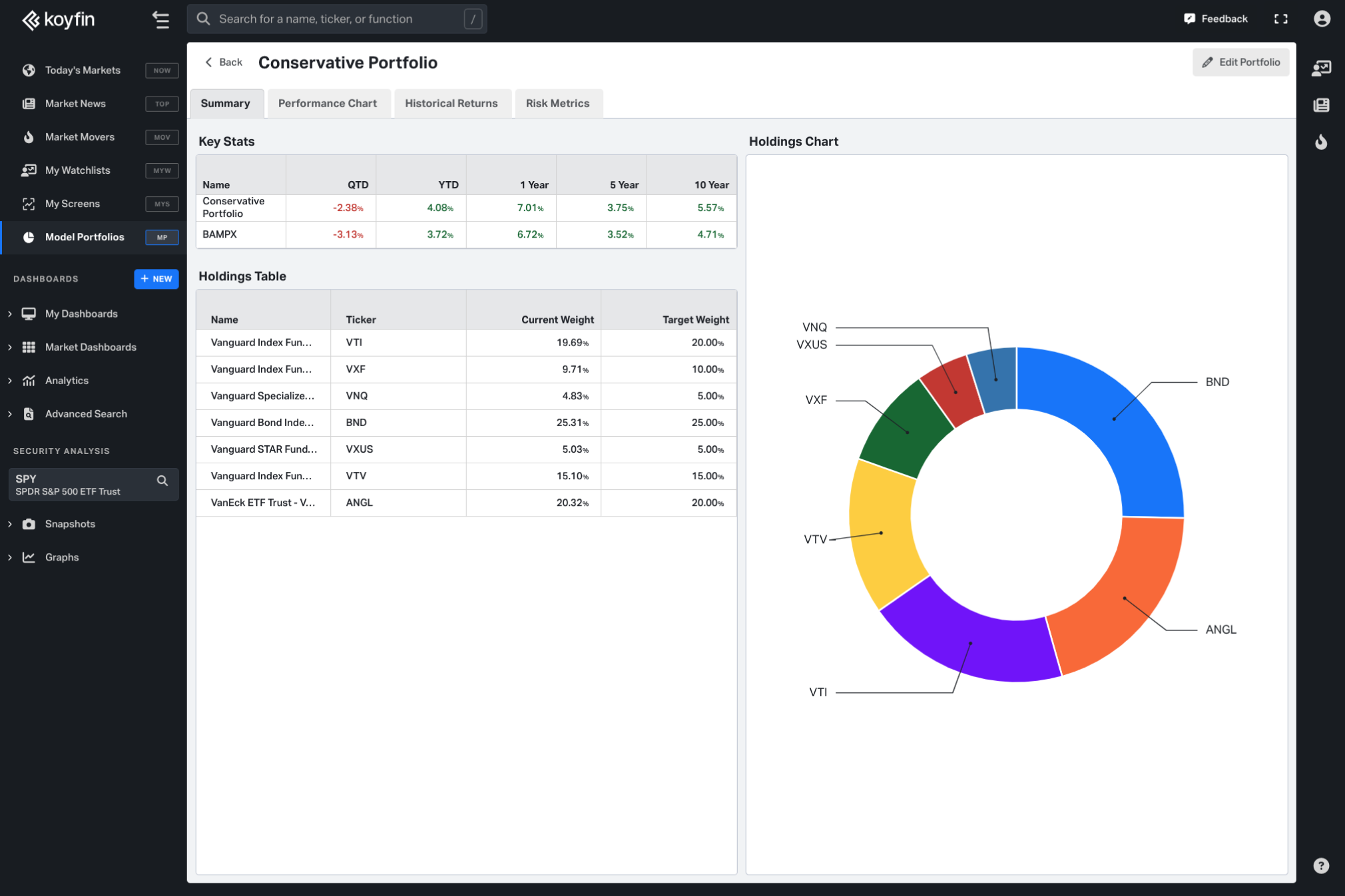Click the My Dashboards monitor icon

click(29, 314)
